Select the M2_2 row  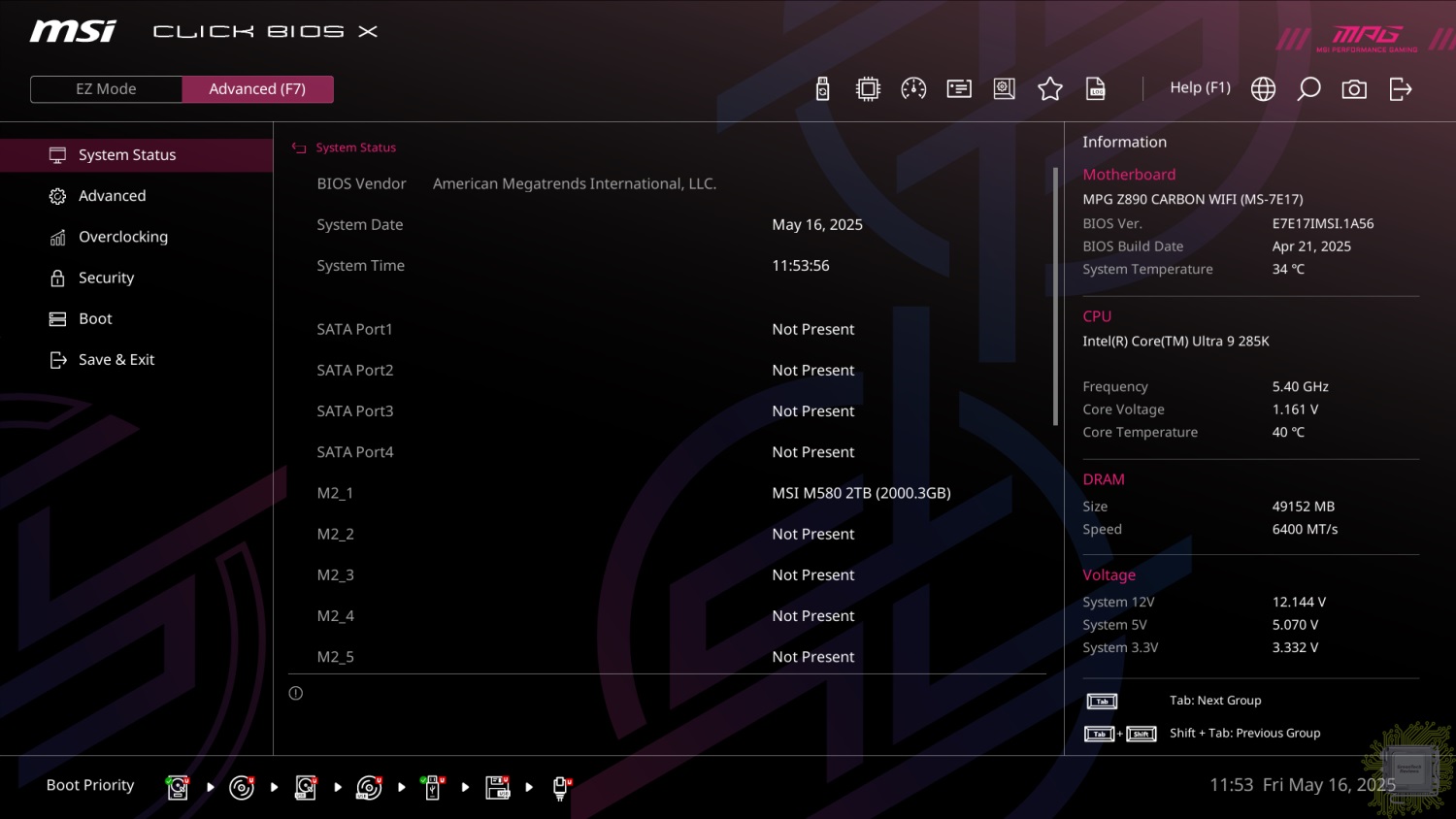[x=668, y=534]
